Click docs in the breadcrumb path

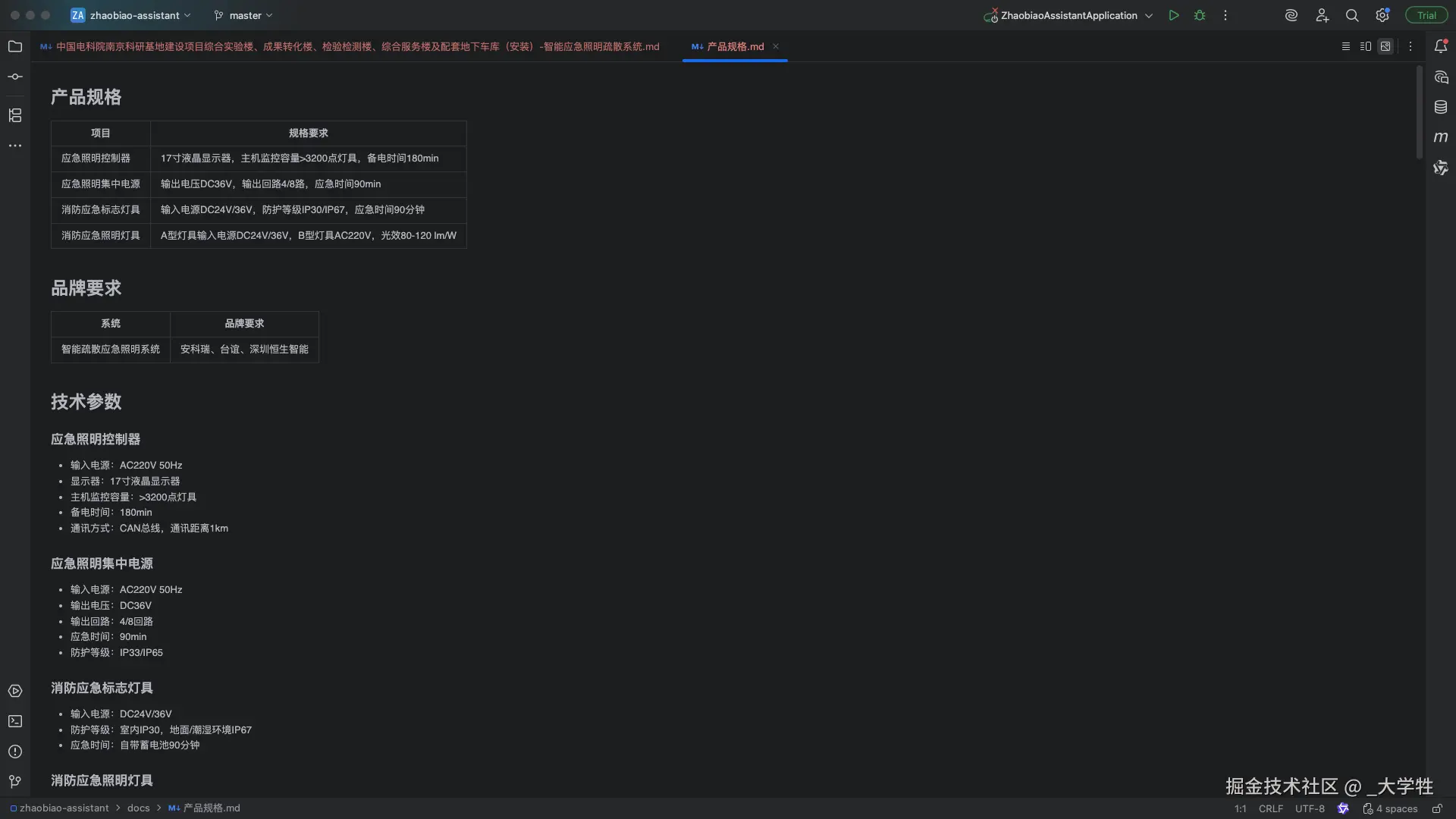[138, 808]
